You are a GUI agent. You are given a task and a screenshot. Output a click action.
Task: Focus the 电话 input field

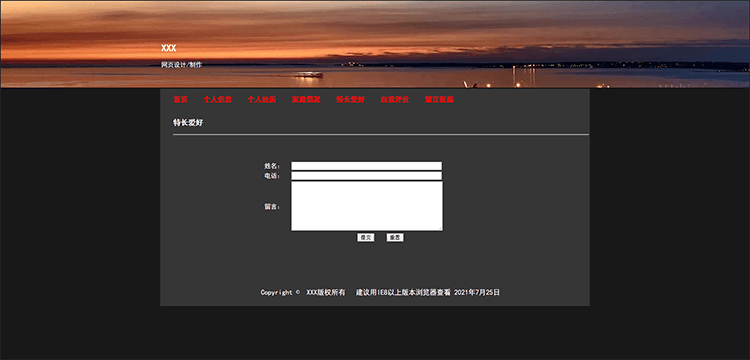[366, 176]
